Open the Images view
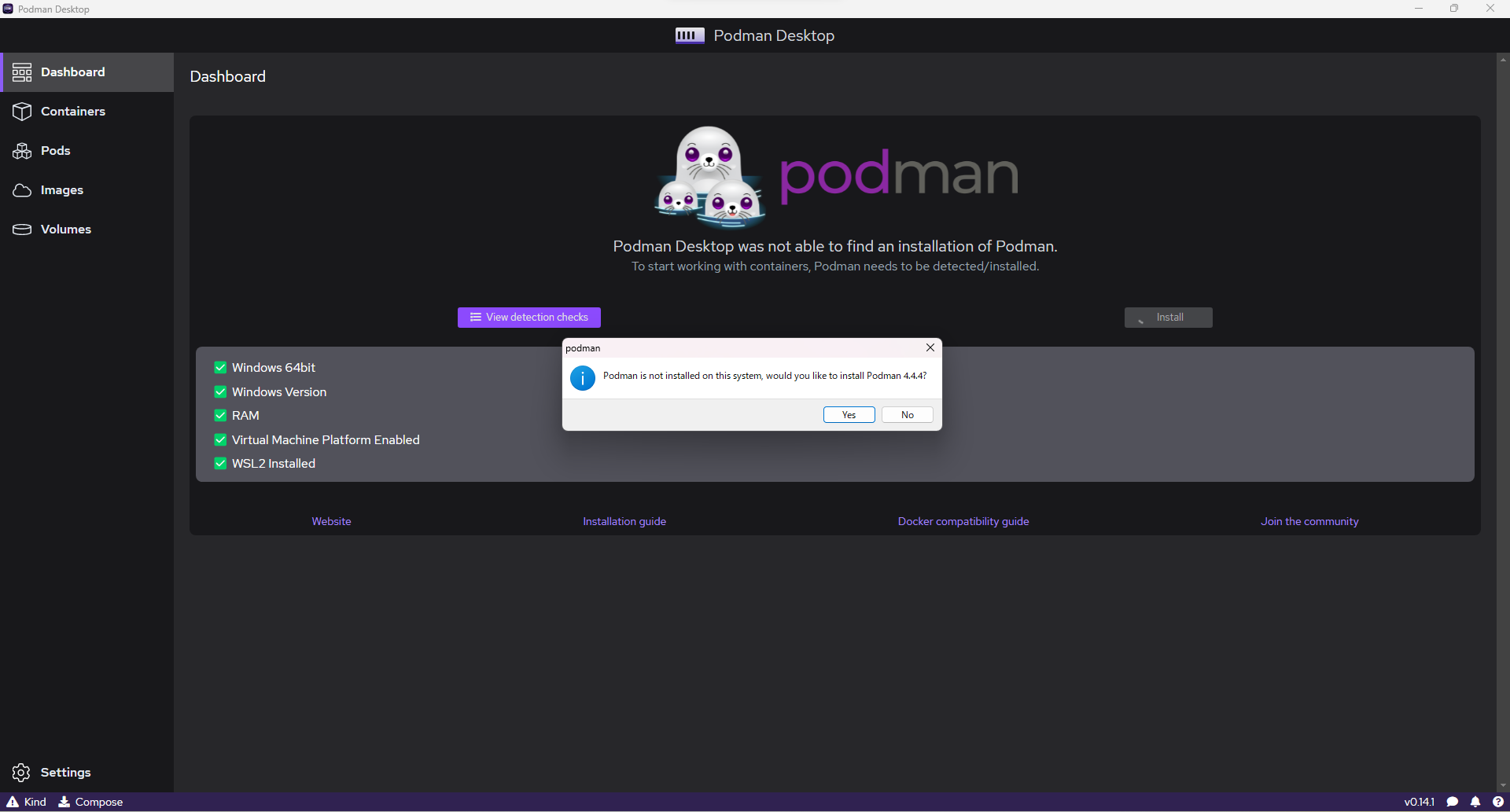Screen dimensions: 1510x812 tap(61, 189)
